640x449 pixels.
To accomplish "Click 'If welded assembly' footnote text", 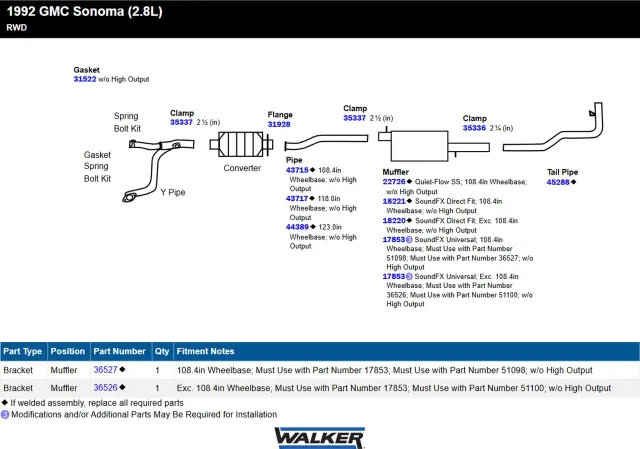I will 97,403.
